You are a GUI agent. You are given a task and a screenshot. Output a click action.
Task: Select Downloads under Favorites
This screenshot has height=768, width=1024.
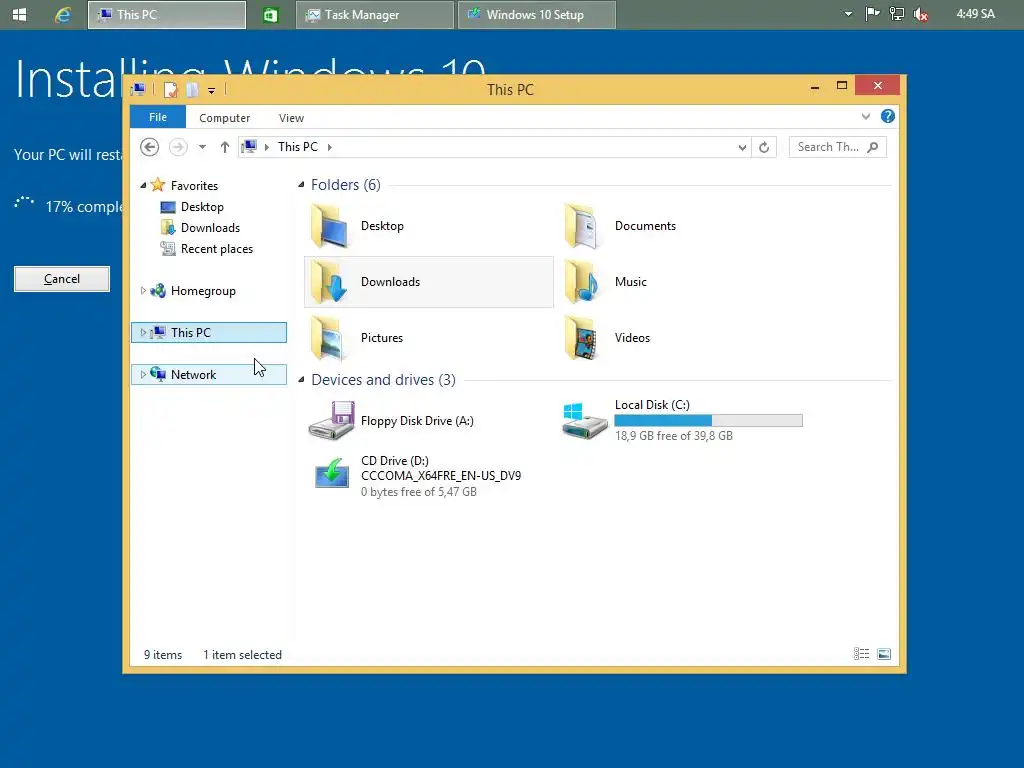click(x=210, y=228)
